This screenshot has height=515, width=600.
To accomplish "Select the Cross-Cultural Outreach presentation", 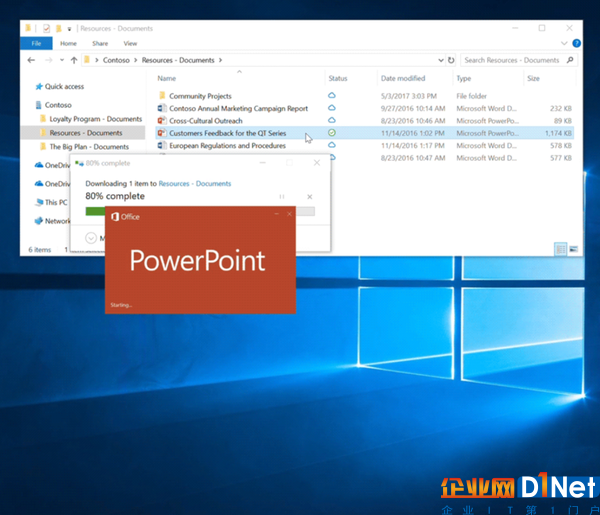I will 206,121.
